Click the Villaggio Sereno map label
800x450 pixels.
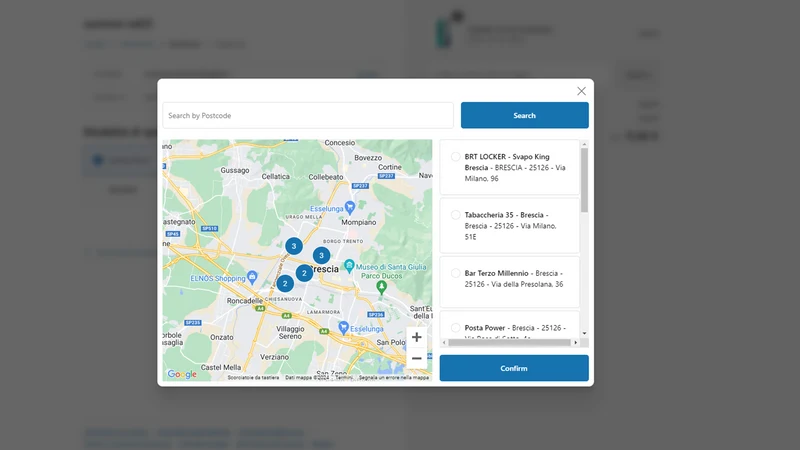[290, 333]
